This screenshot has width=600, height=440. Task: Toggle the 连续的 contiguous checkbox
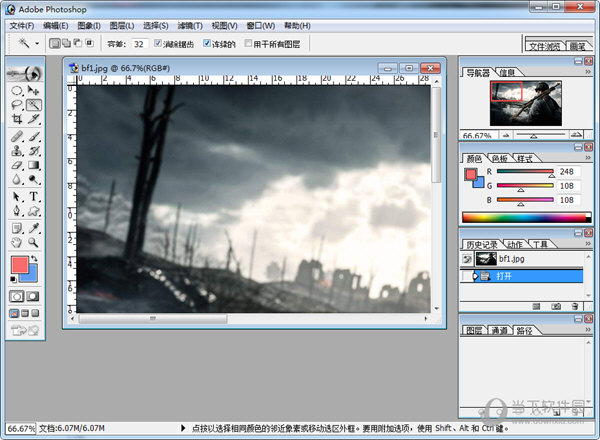207,43
